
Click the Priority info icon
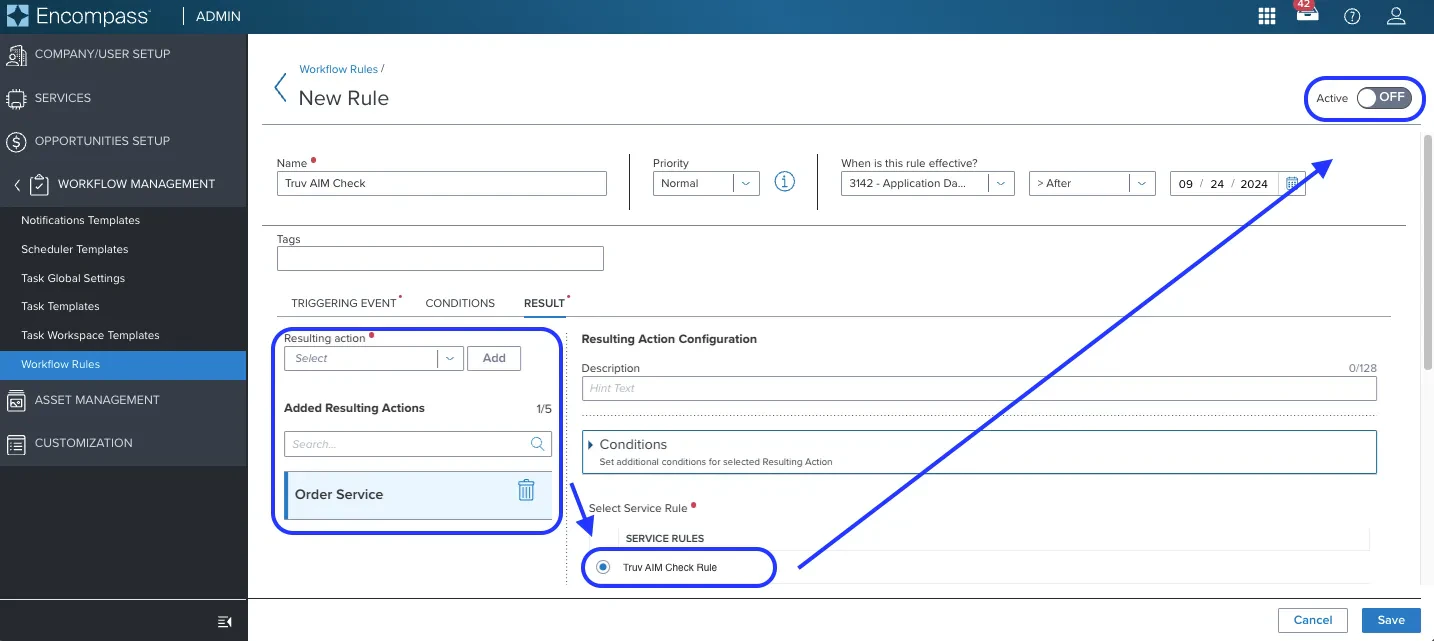tap(784, 182)
